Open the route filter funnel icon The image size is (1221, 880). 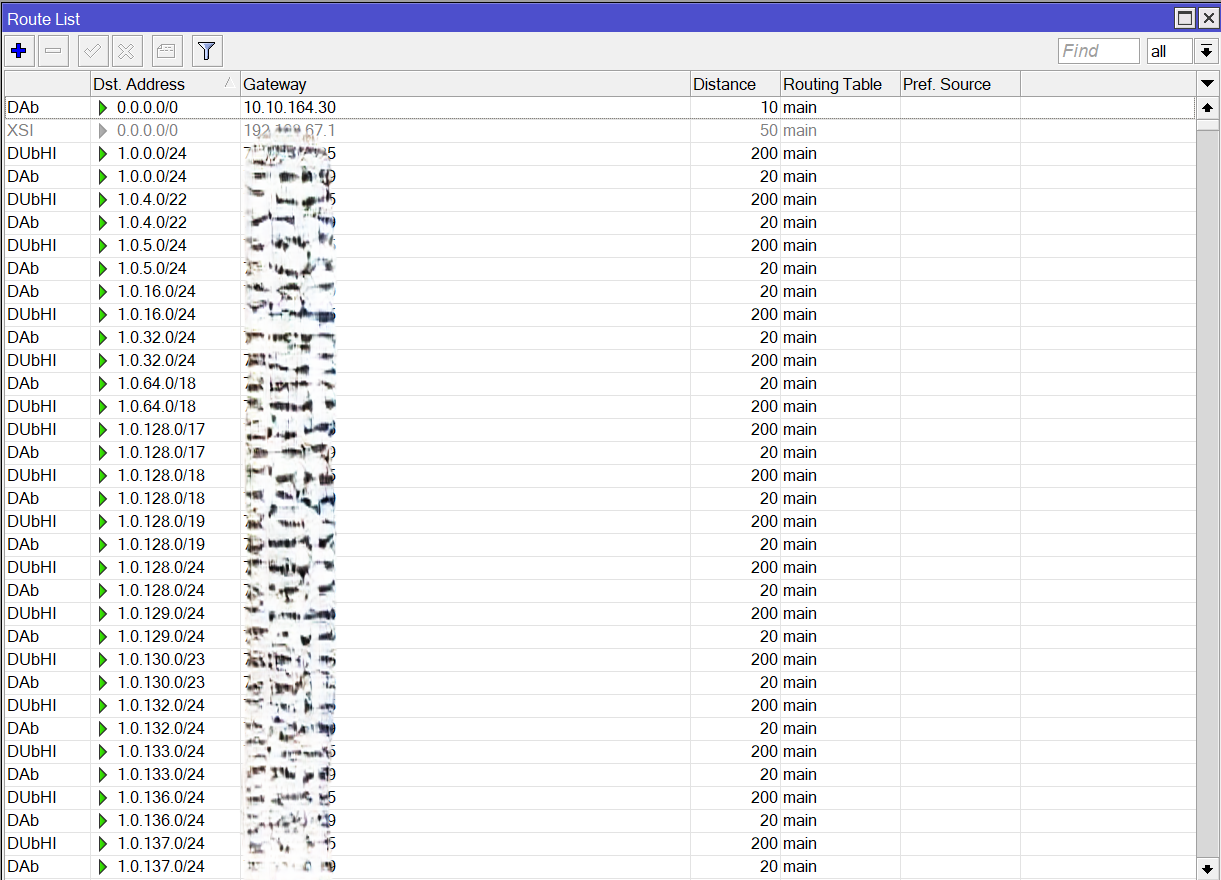(x=206, y=50)
